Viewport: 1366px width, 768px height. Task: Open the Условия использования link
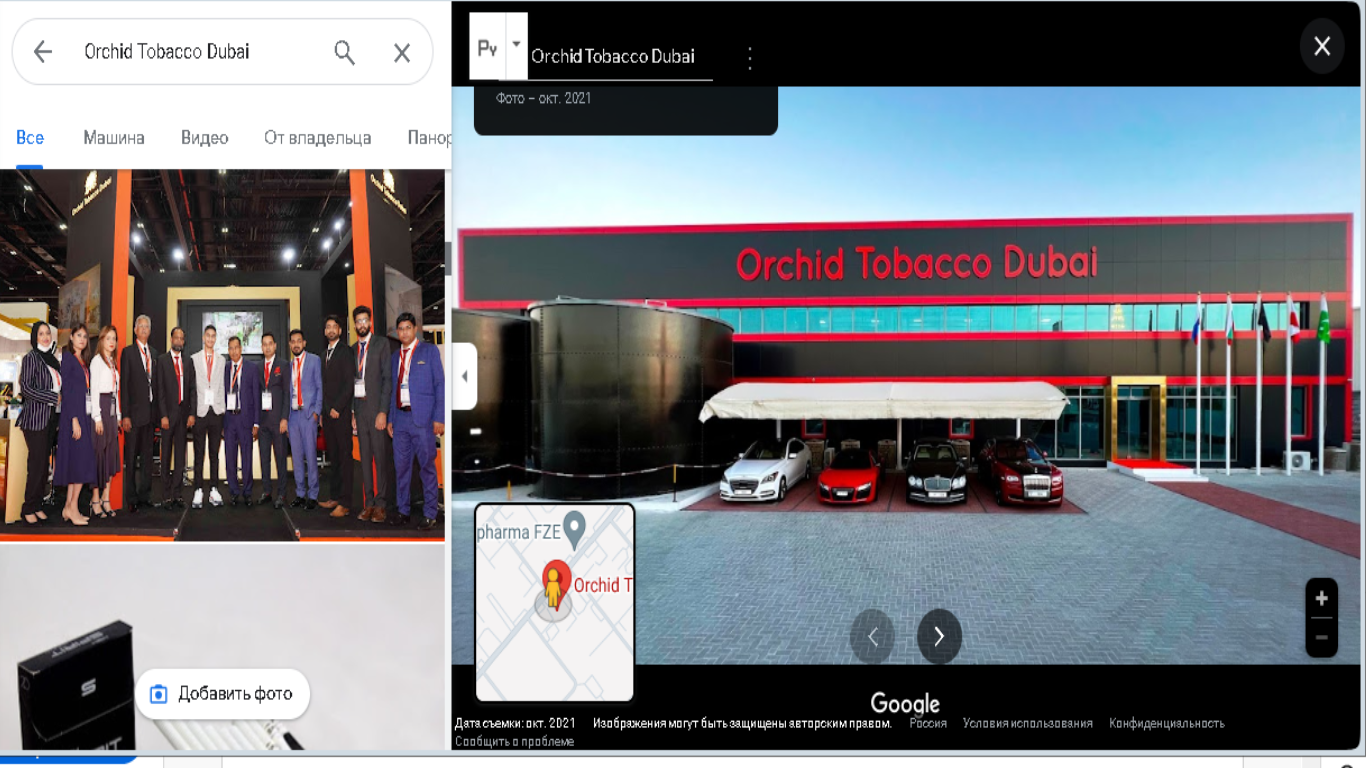pos(1028,723)
